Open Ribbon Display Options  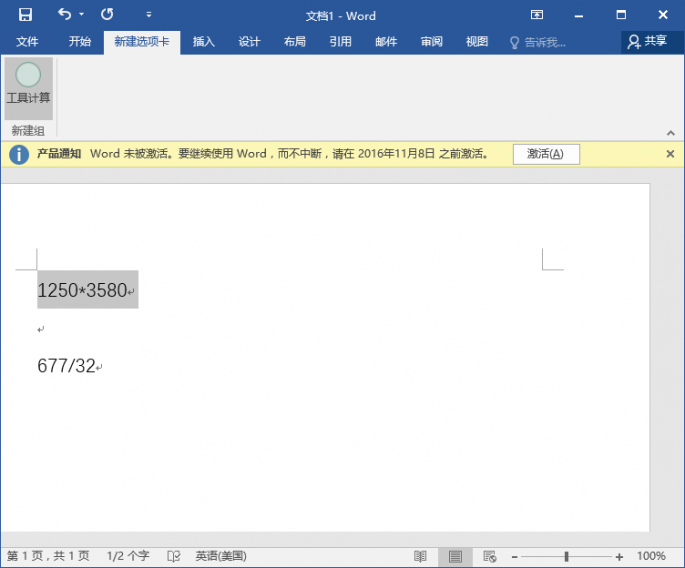(538, 15)
